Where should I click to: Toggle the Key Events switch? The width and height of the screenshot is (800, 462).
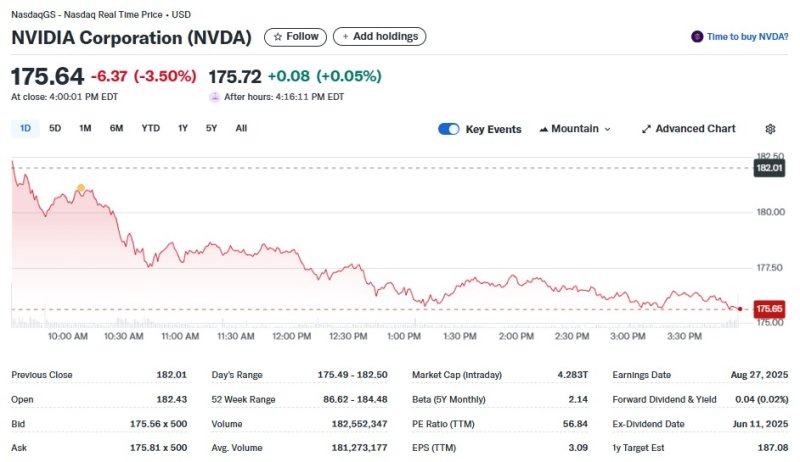coord(449,129)
